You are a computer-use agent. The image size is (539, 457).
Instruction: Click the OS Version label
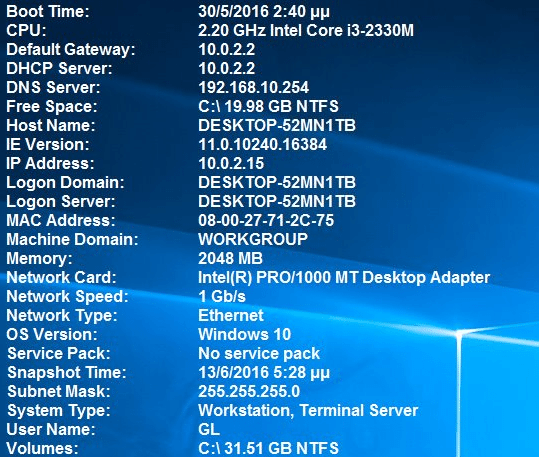pos(52,334)
